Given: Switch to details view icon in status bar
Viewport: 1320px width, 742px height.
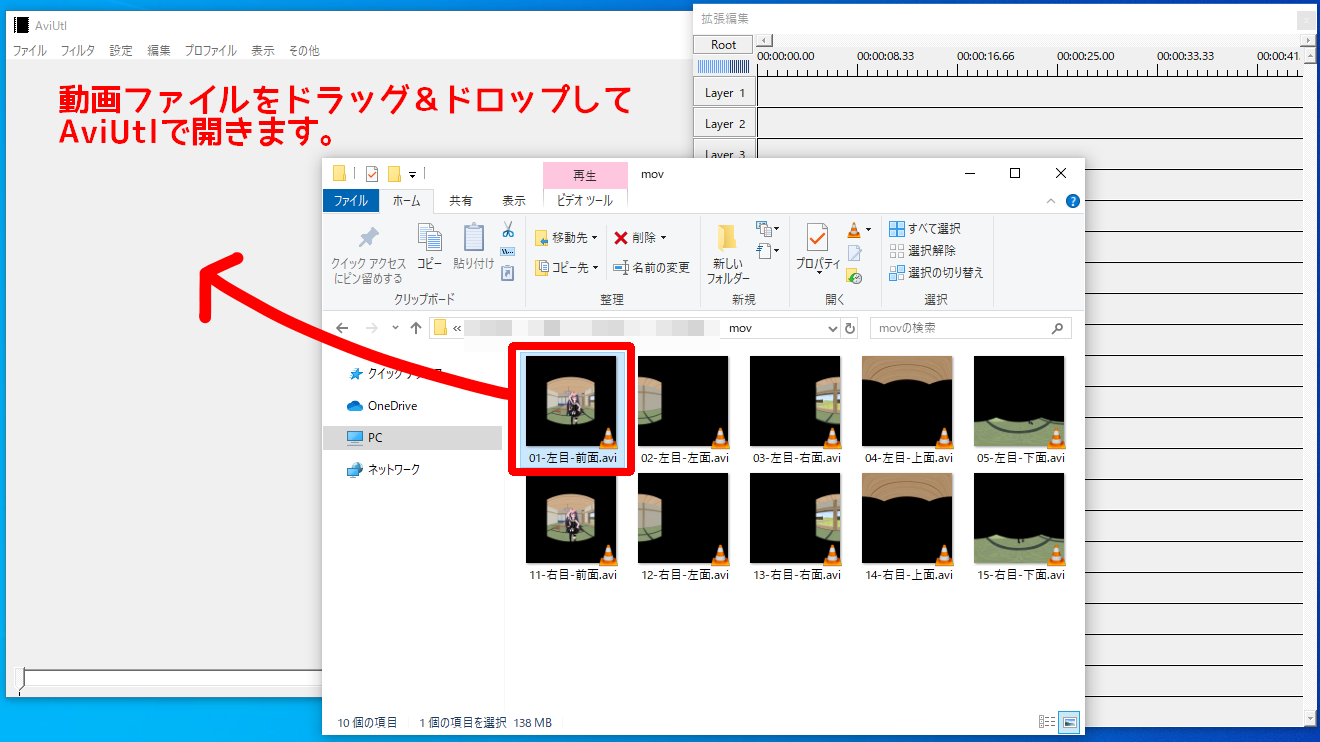Looking at the screenshot, I should [x=1048, y=722].
